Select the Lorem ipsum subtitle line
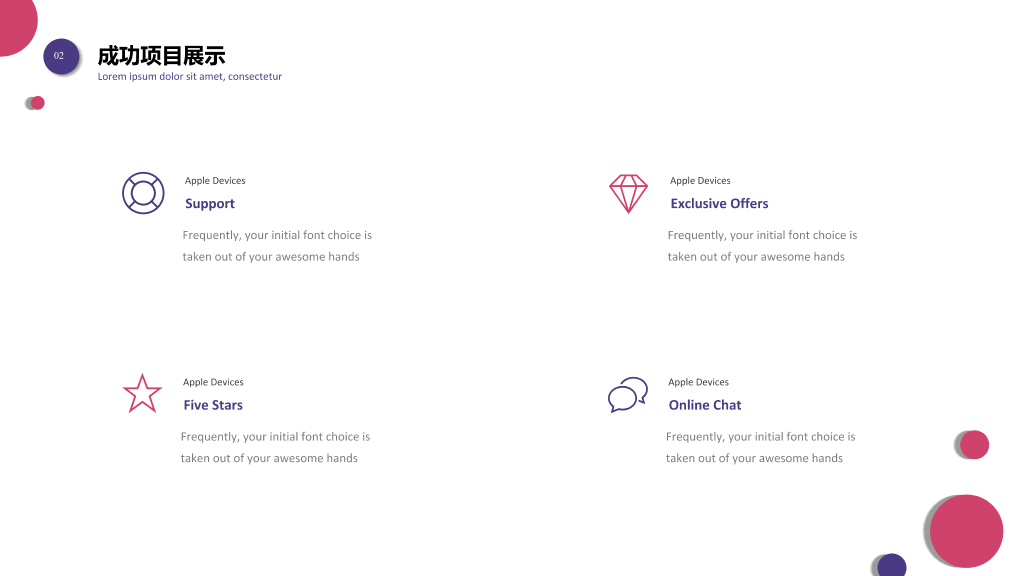The width and height of the screenshot is (1024, 576). pyautogui.click(x=189, y=76)
